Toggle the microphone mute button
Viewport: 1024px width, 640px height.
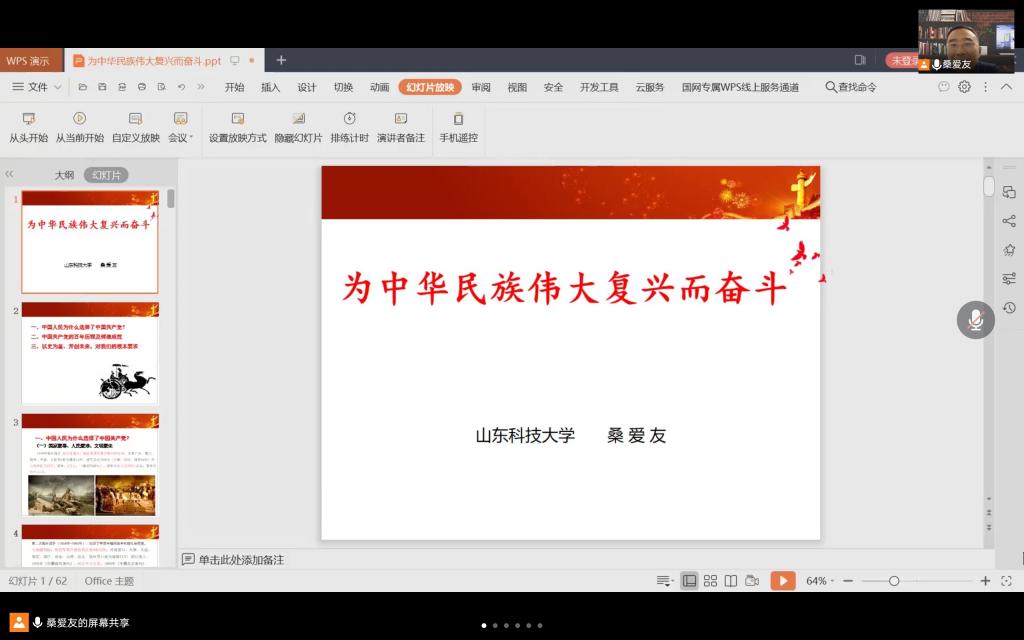coord(975,320)
